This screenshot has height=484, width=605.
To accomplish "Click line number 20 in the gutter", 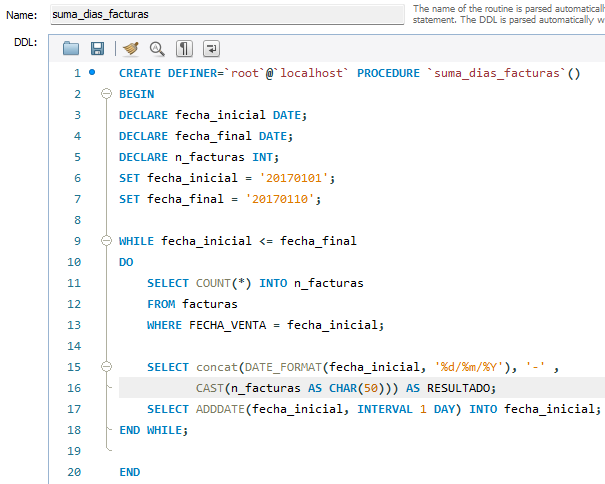I will (x=76, y=472).
